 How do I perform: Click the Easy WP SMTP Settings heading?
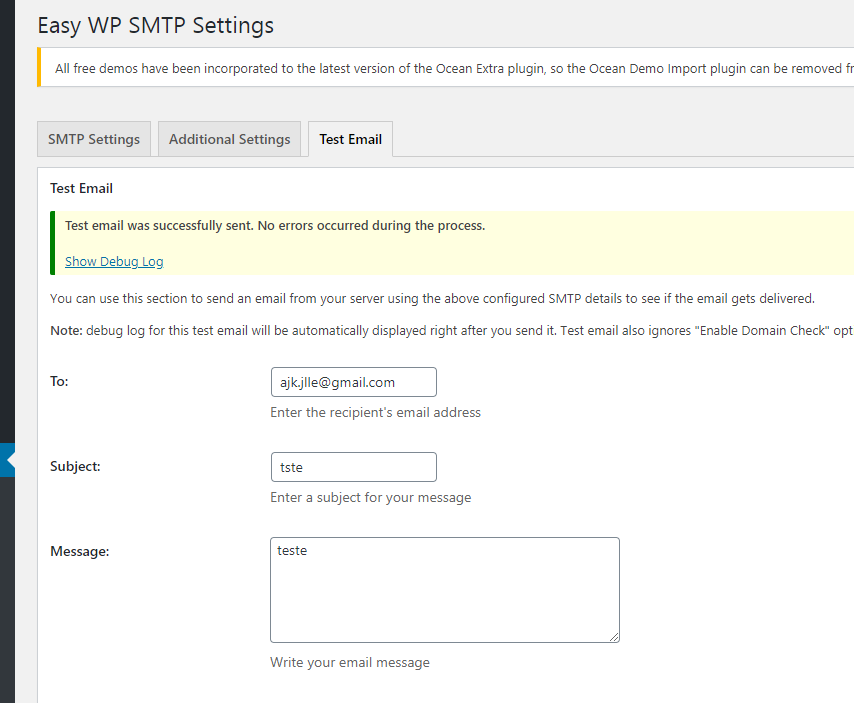point(156,26)
